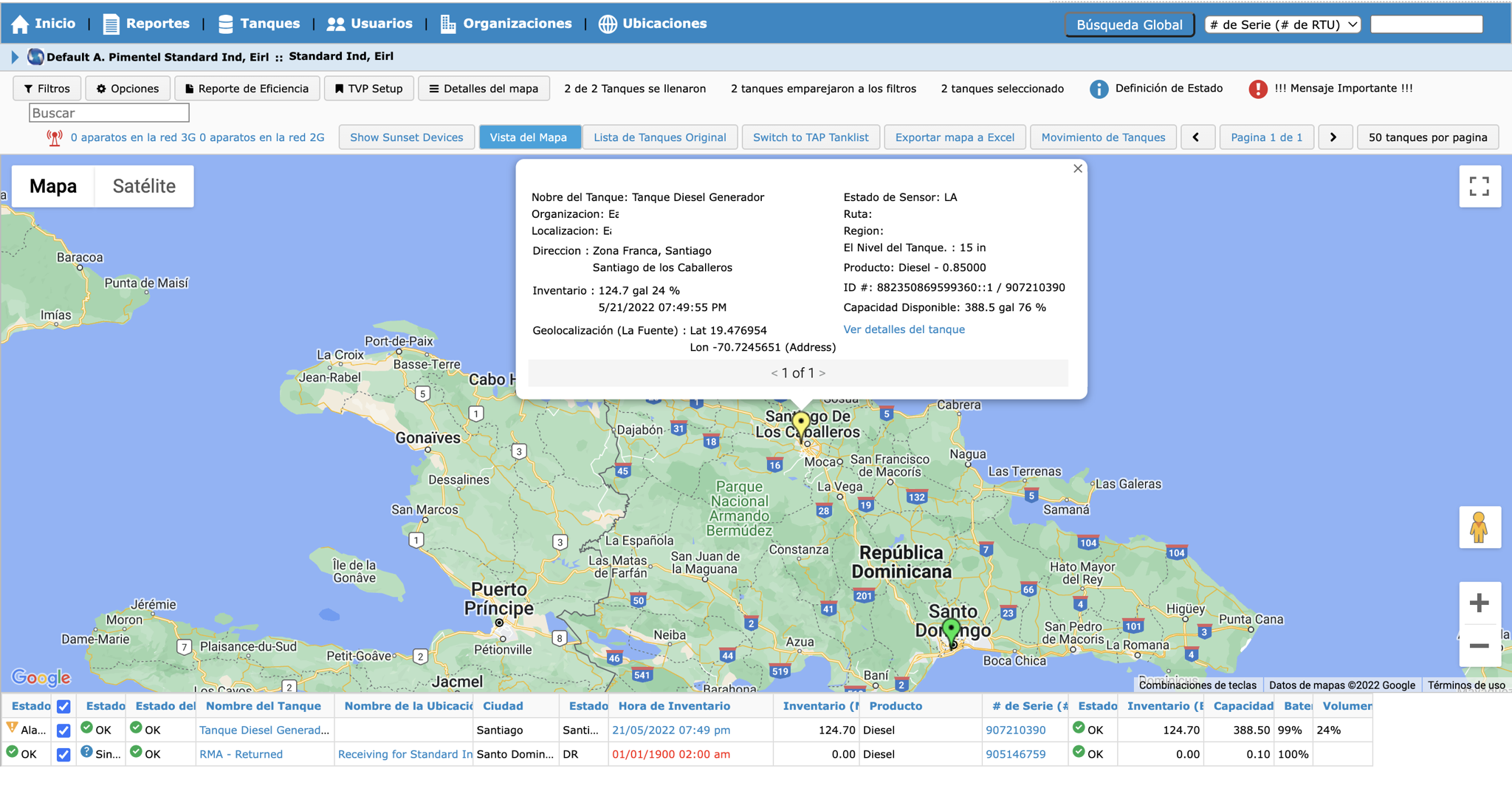This screenshot has height=808, width=1512.
Task: Open the Reportes menu
Action: tap(146, 24)
